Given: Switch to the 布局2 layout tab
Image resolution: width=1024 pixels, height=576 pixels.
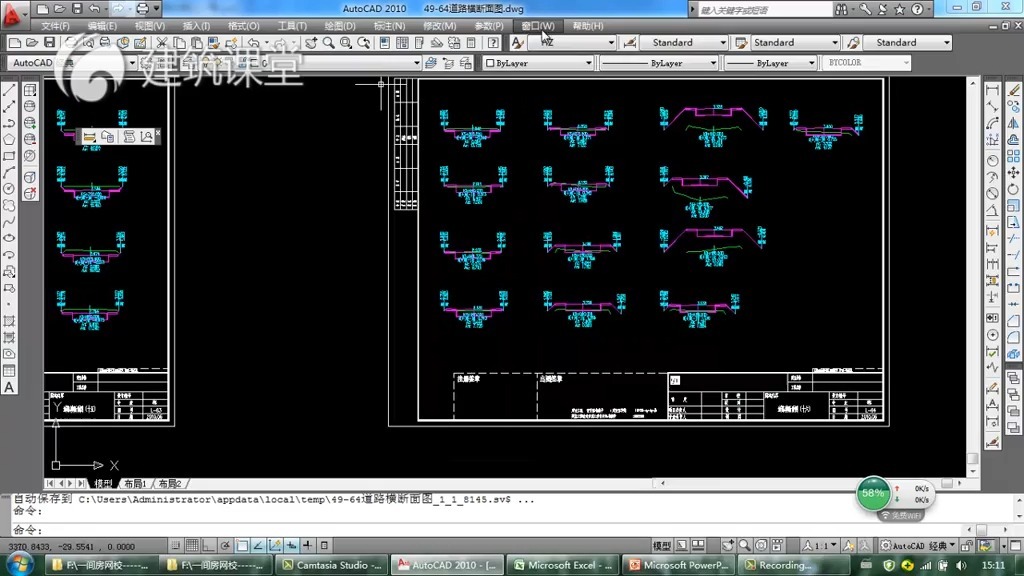Looking at the screenshot, I should click(x=169, y=484).
